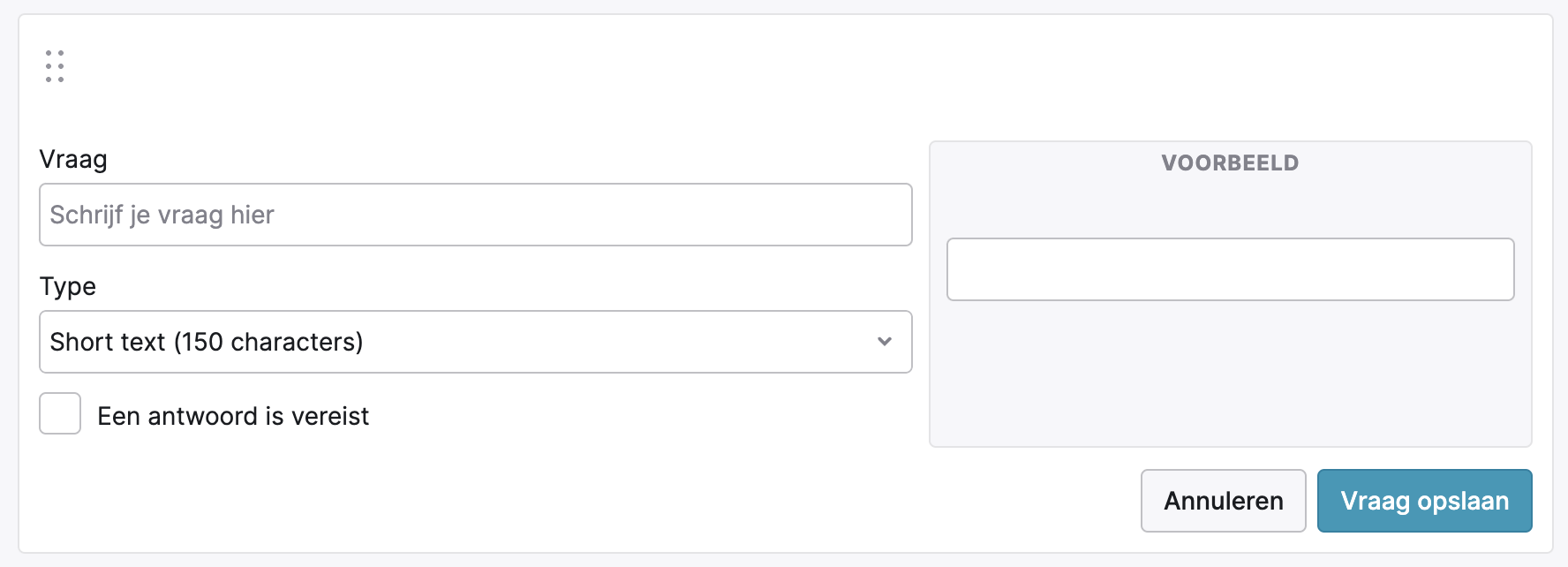Open the Type dropdown menu
This screenshot has height=567, width=1568.
pyautogui.click(x=475, y=342)
